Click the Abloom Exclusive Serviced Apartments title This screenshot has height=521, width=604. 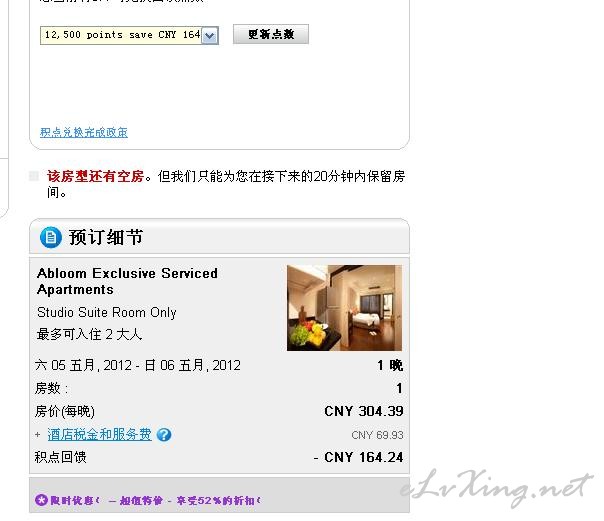click(x=127, y=281)
